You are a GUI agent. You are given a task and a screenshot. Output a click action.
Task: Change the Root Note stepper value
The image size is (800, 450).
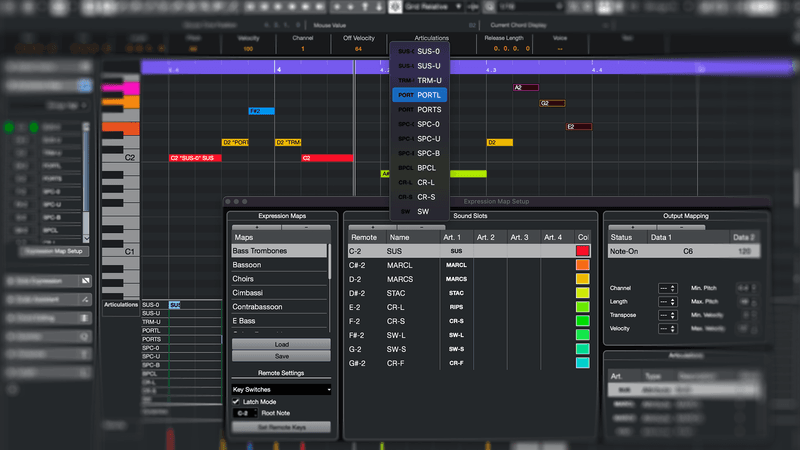245,413
